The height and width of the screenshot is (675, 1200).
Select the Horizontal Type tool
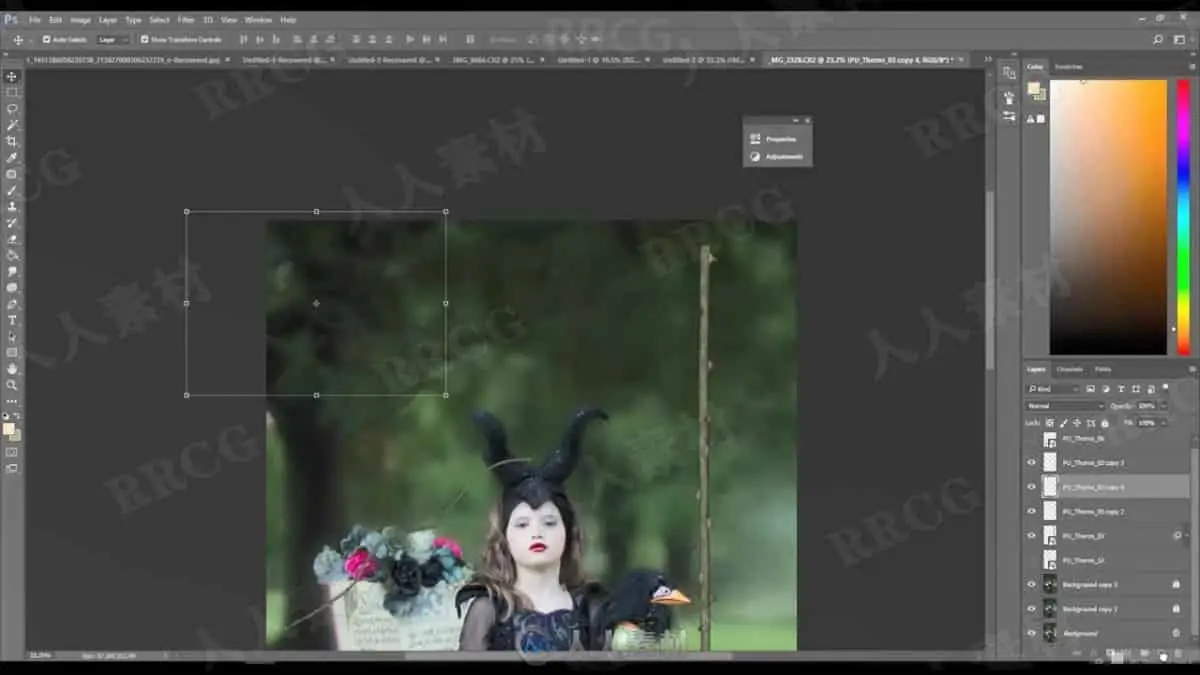click(12, 320)
